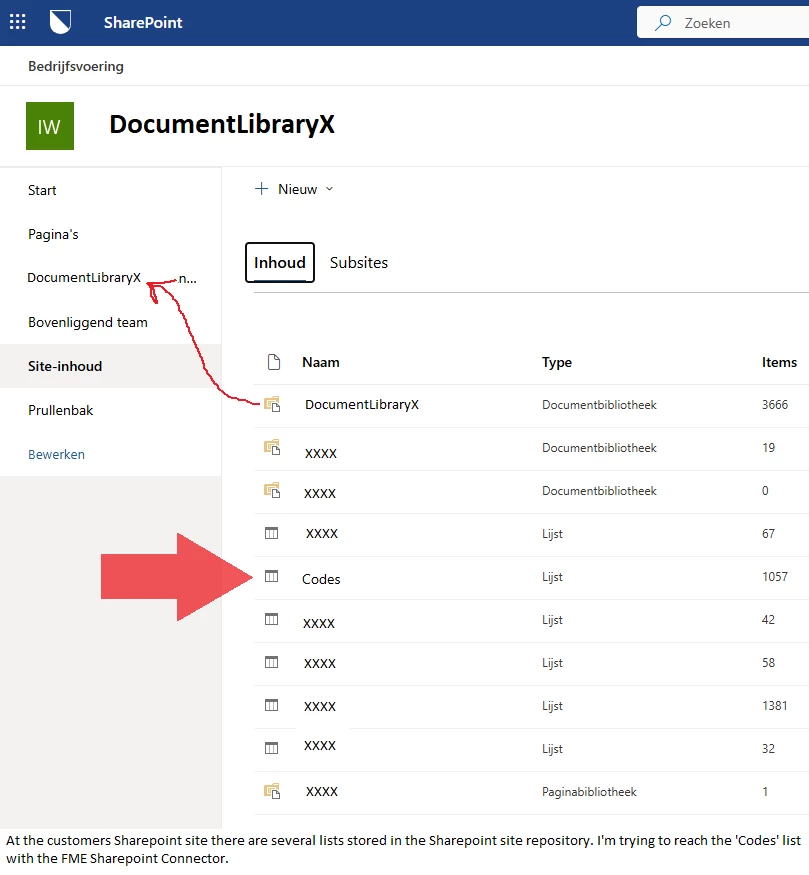Click Lijst type in Codes row
The width and height of the screenshot is (809, 875).
pyautogui.click(x=552, y=577)
